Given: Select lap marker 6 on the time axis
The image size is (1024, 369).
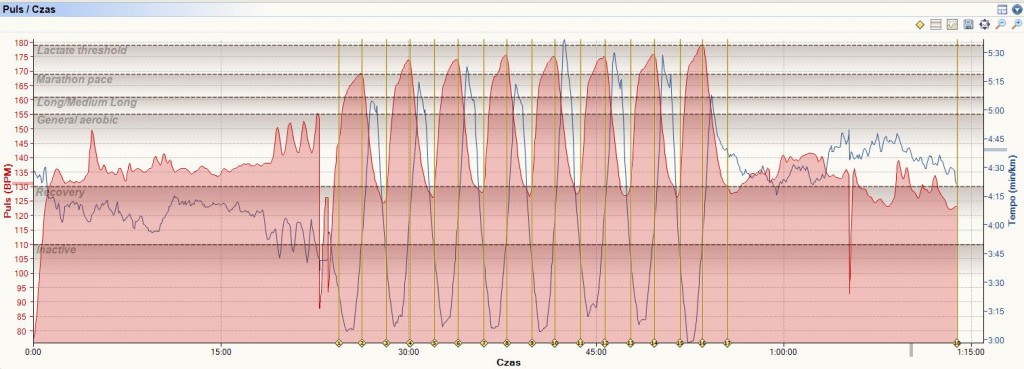Looking at the screenshot, I should (458, 343).
